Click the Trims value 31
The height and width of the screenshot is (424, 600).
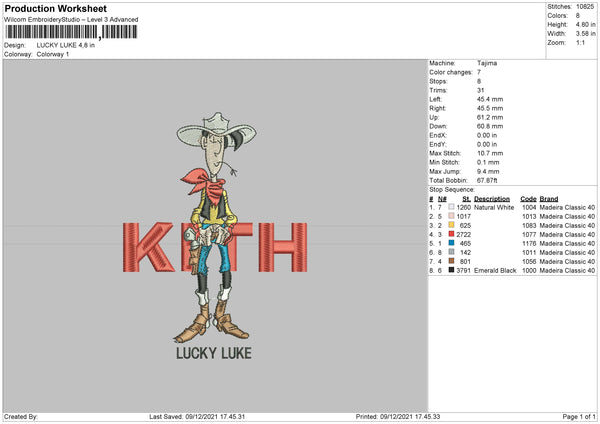click(481, 90)
